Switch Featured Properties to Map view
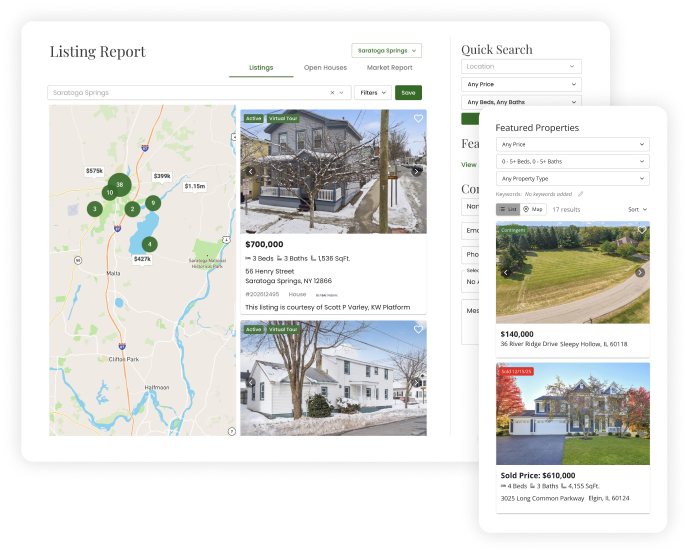This screenshot has width=689, height=555. tap(533, 209)
